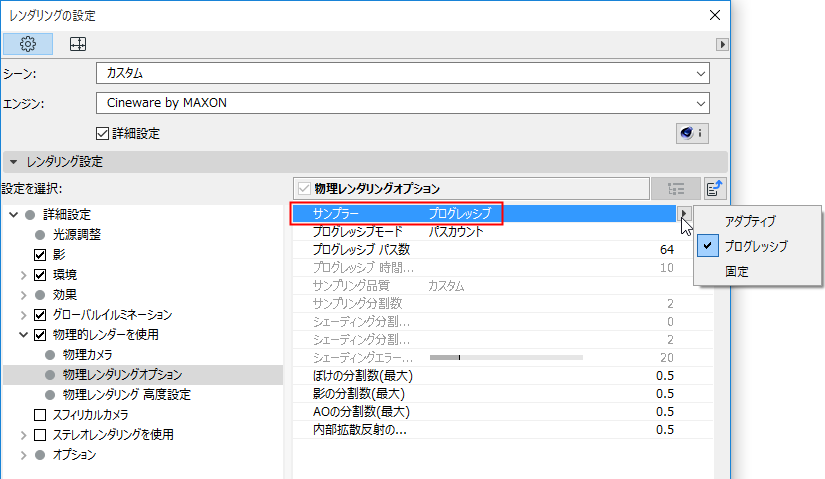Choose アダプティブ from the sampler menu
825x479 pixels.
[750, 222]
